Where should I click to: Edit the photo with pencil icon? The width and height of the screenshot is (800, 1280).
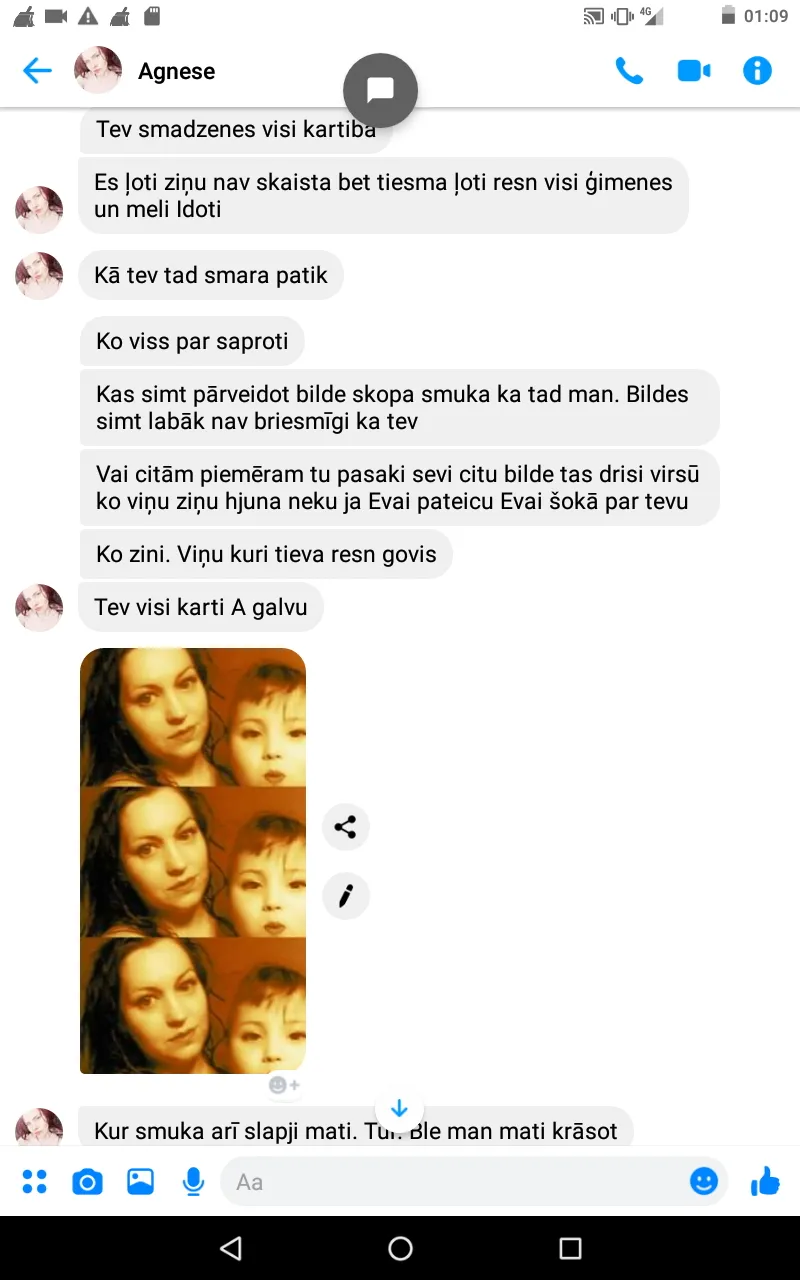(346, 896)
